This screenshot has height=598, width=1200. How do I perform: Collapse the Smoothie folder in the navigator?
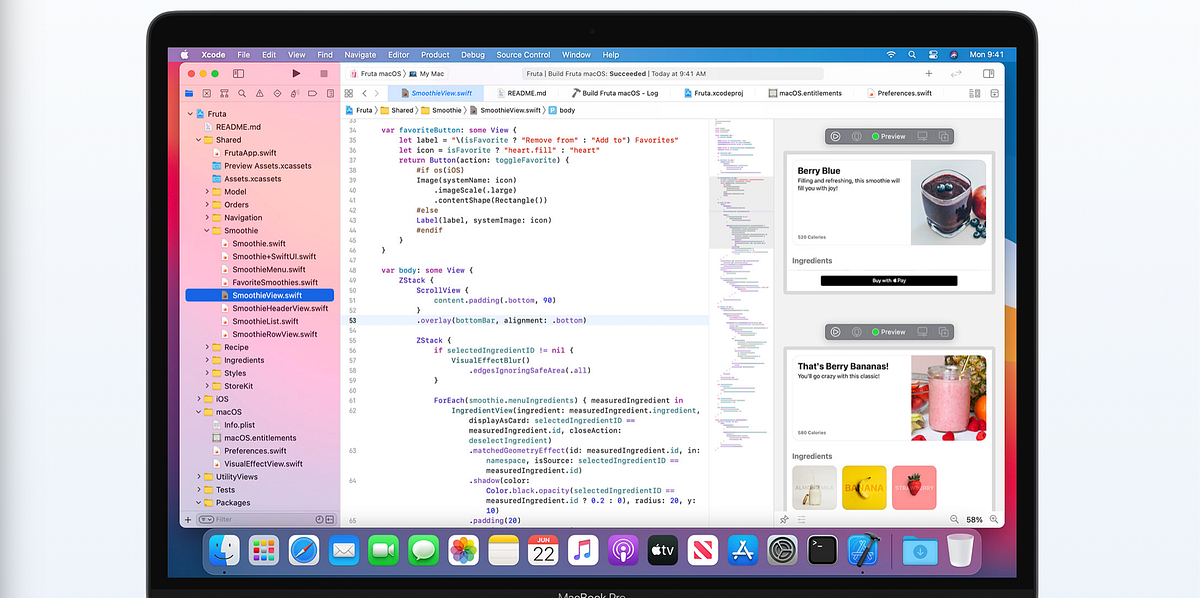[x=205, y=230]
